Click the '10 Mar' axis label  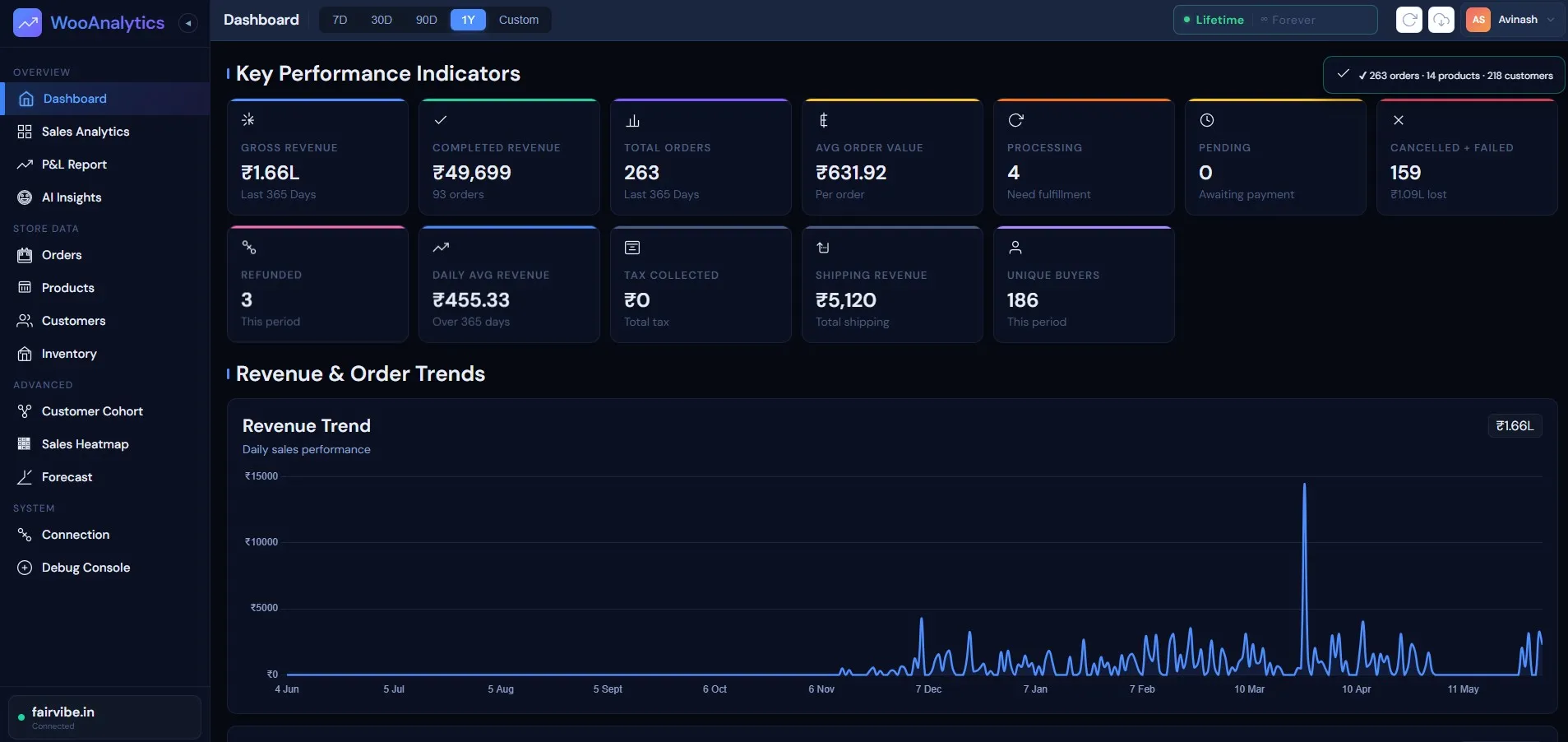pos(1249,689)
